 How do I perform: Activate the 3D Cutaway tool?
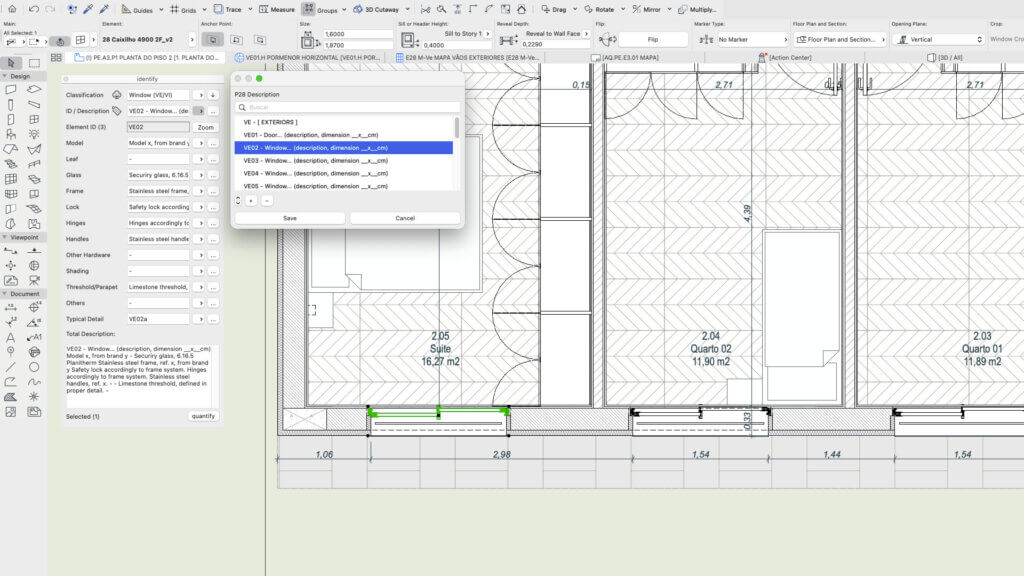[376, 9]
